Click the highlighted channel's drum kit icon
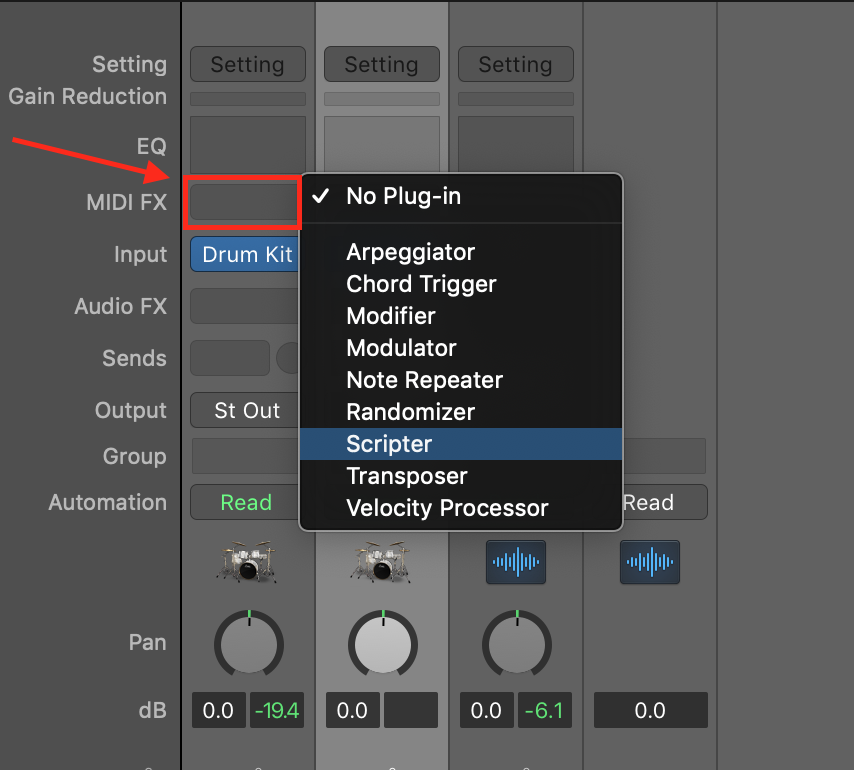The height and width of the screenshot is (770, 854). pos(382,562)
